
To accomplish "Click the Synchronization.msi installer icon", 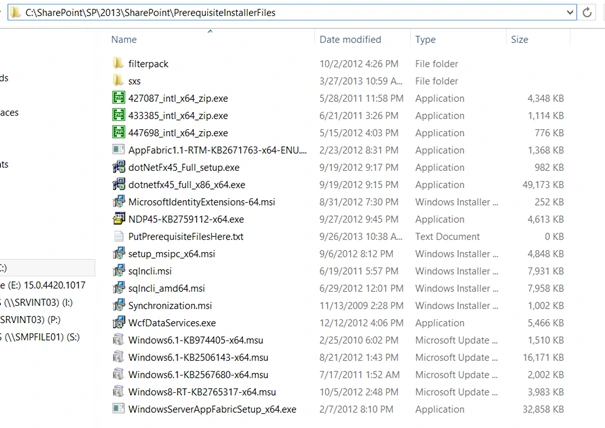I will tap(118, 305).
